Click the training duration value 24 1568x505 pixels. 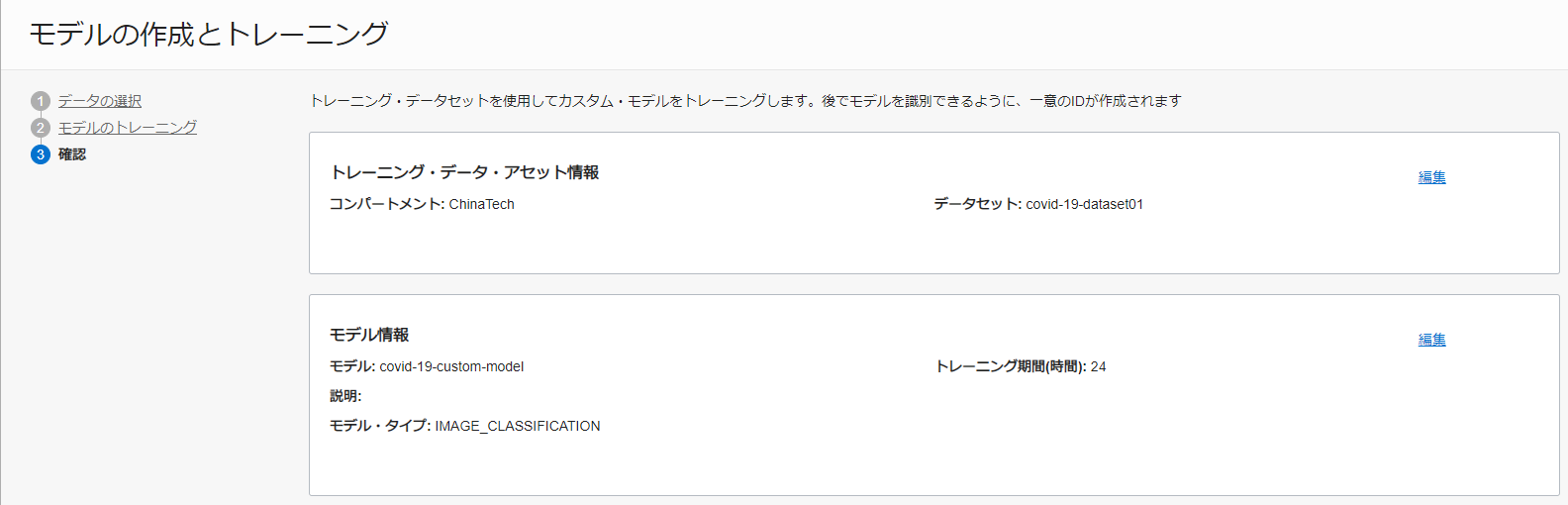(1098, 366)
